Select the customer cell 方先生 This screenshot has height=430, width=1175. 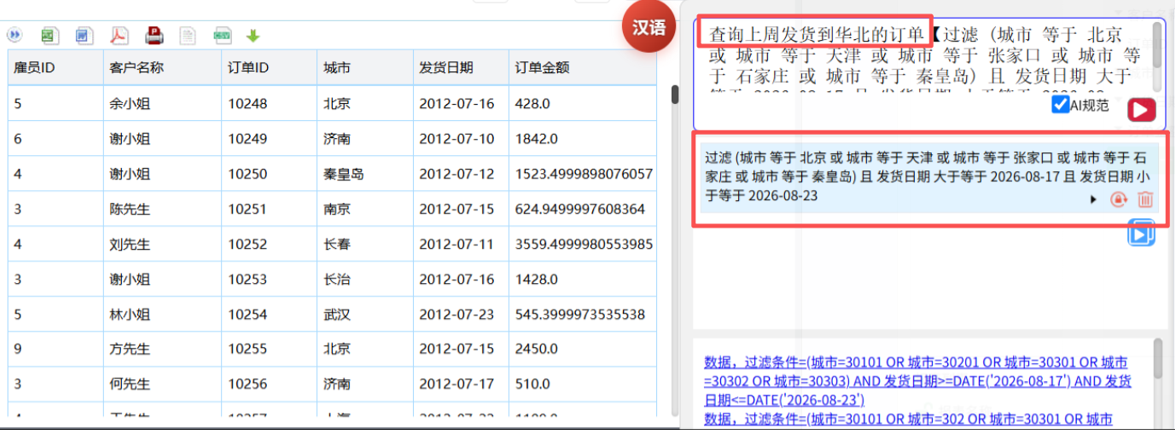pos(163,349)
